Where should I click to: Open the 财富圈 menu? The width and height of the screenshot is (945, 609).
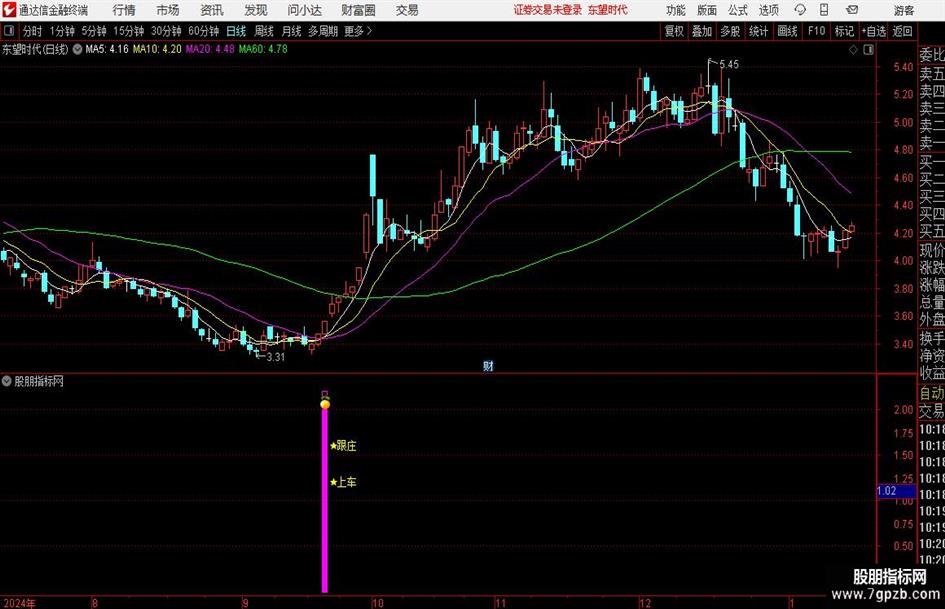(x=358, y=10)
